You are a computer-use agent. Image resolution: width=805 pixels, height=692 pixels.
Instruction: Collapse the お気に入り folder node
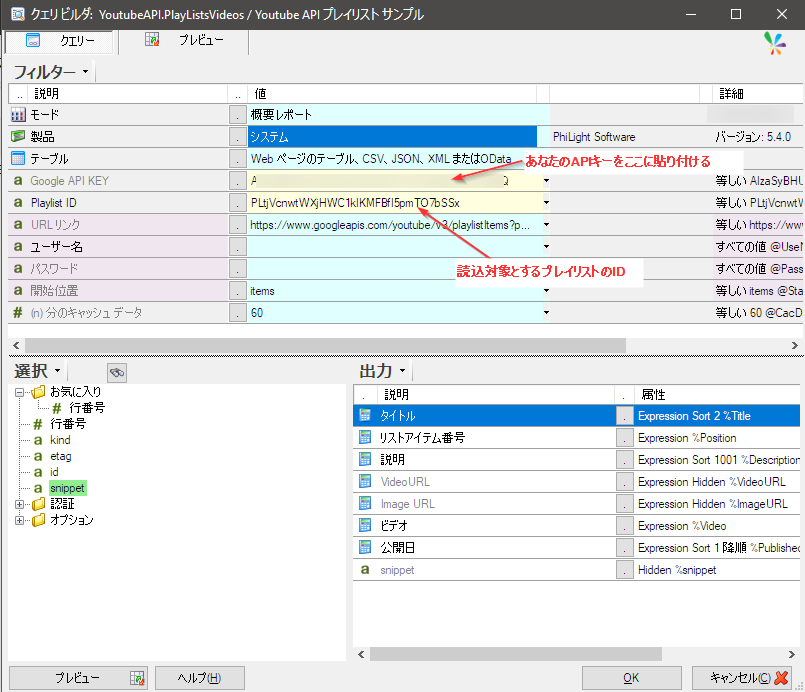coord(20,393)
